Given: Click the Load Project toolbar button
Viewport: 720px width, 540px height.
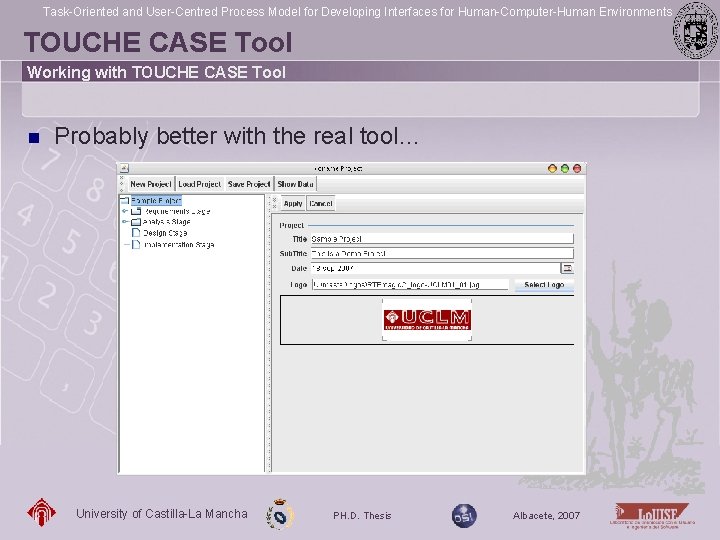Looking at the screenshot, I should tap(200, 184).
